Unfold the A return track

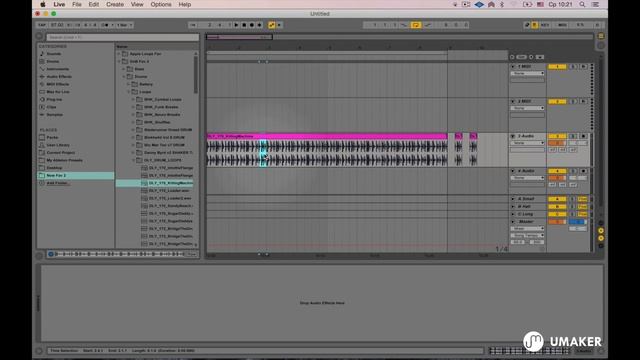[513, 199]
